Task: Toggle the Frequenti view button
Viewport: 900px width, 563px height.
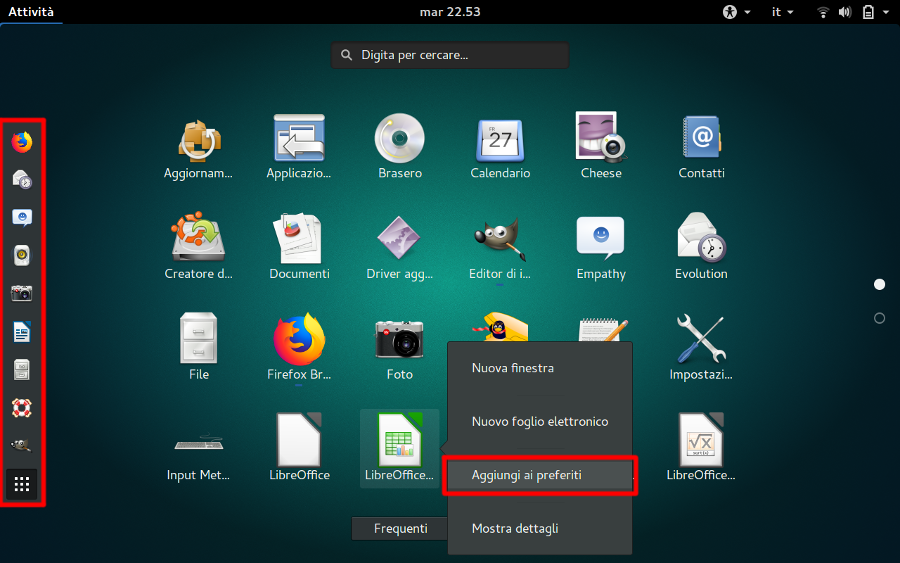Action: coord(400,528)
